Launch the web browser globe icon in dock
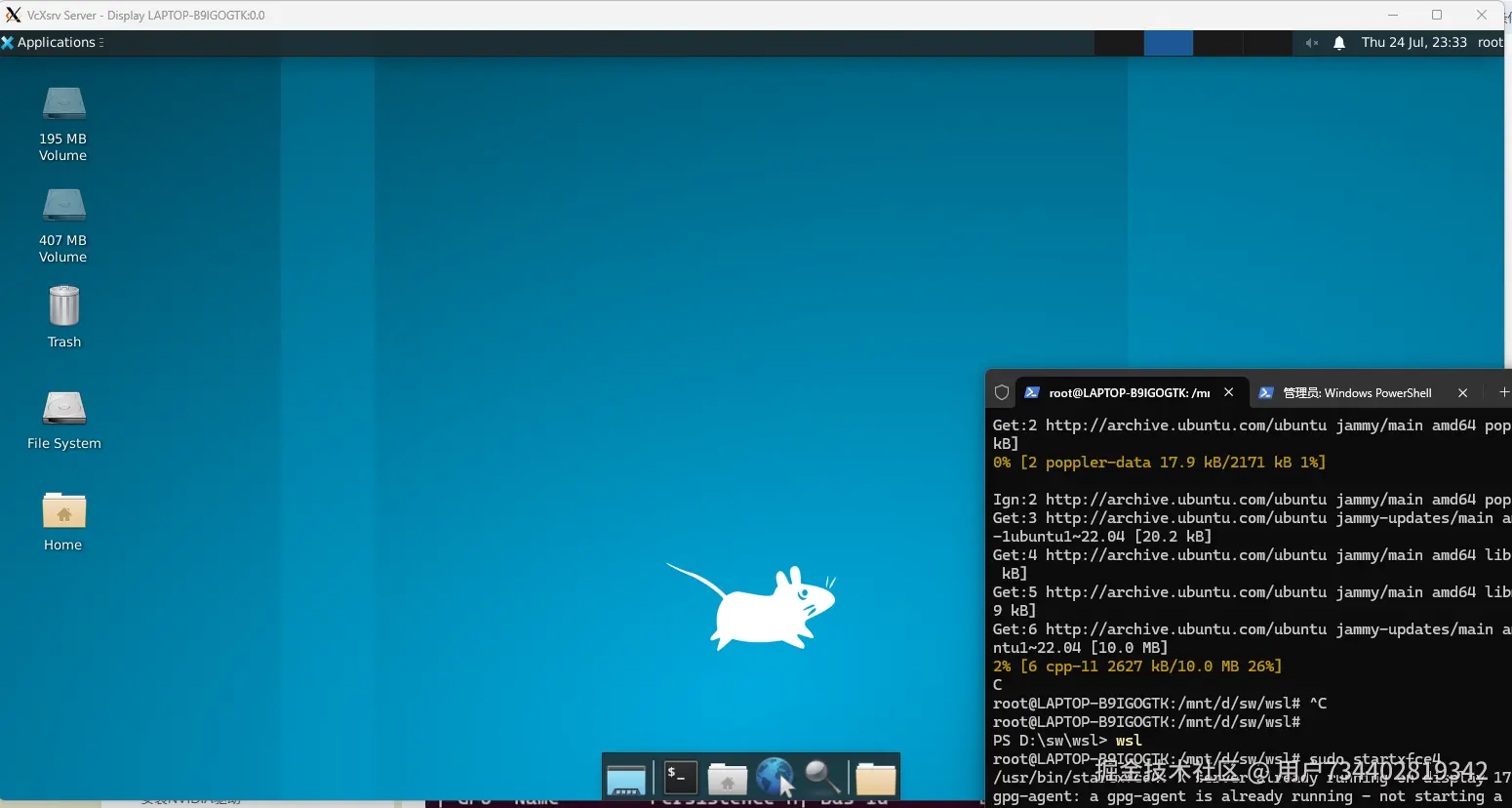 (775, 778)
